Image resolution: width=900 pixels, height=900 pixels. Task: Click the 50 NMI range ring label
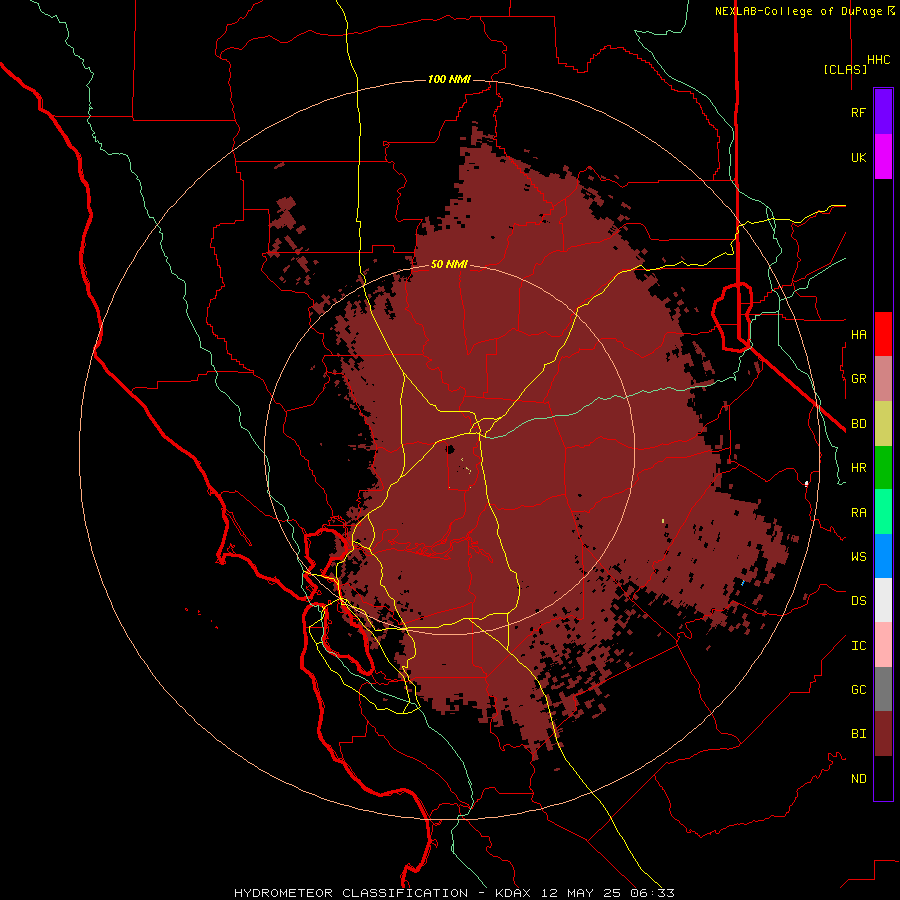pos(449,264)
